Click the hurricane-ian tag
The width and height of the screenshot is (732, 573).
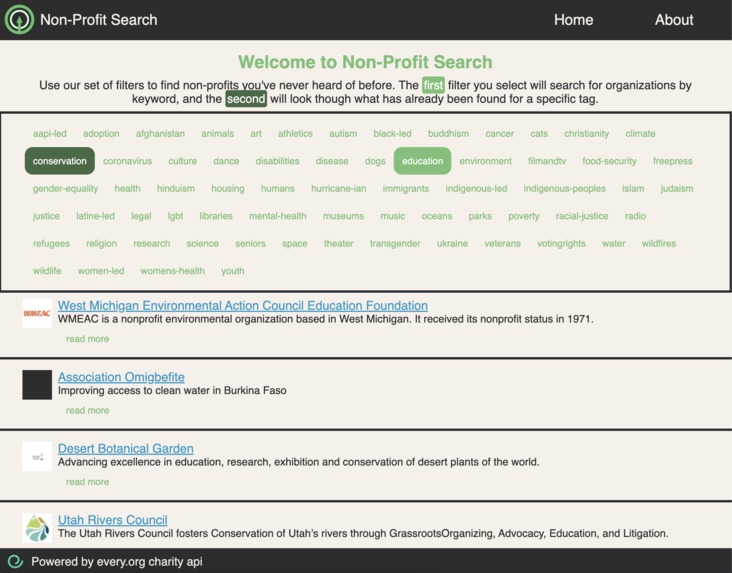(x=339, y=189)
